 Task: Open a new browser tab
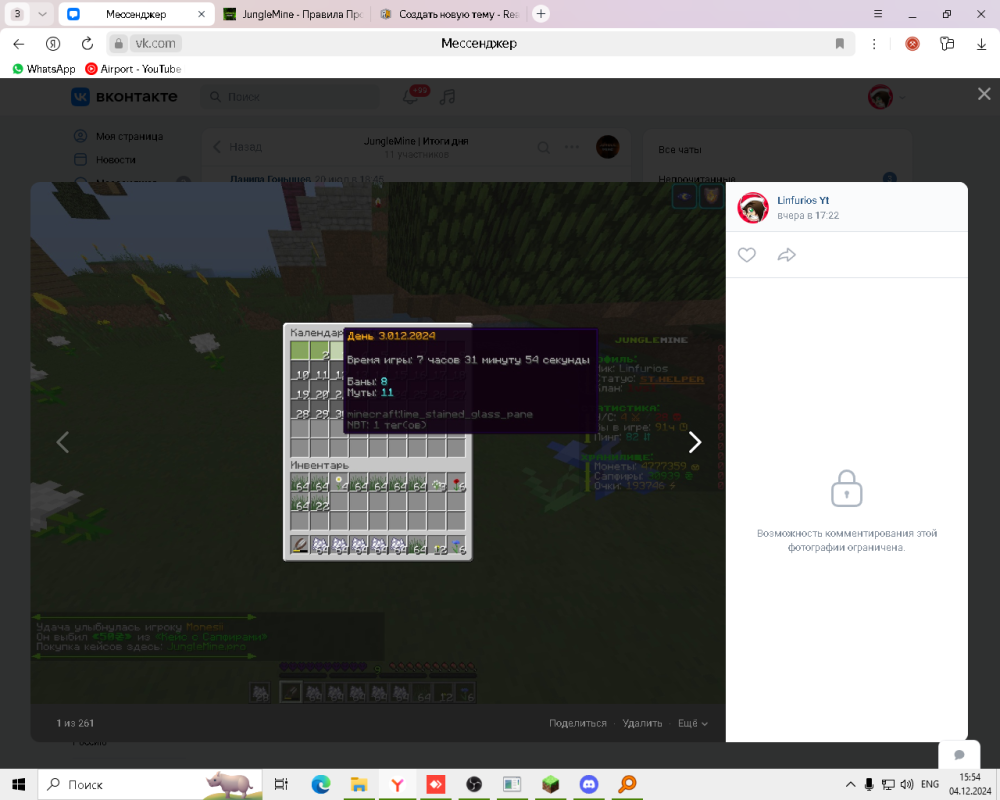pos(541,14)
